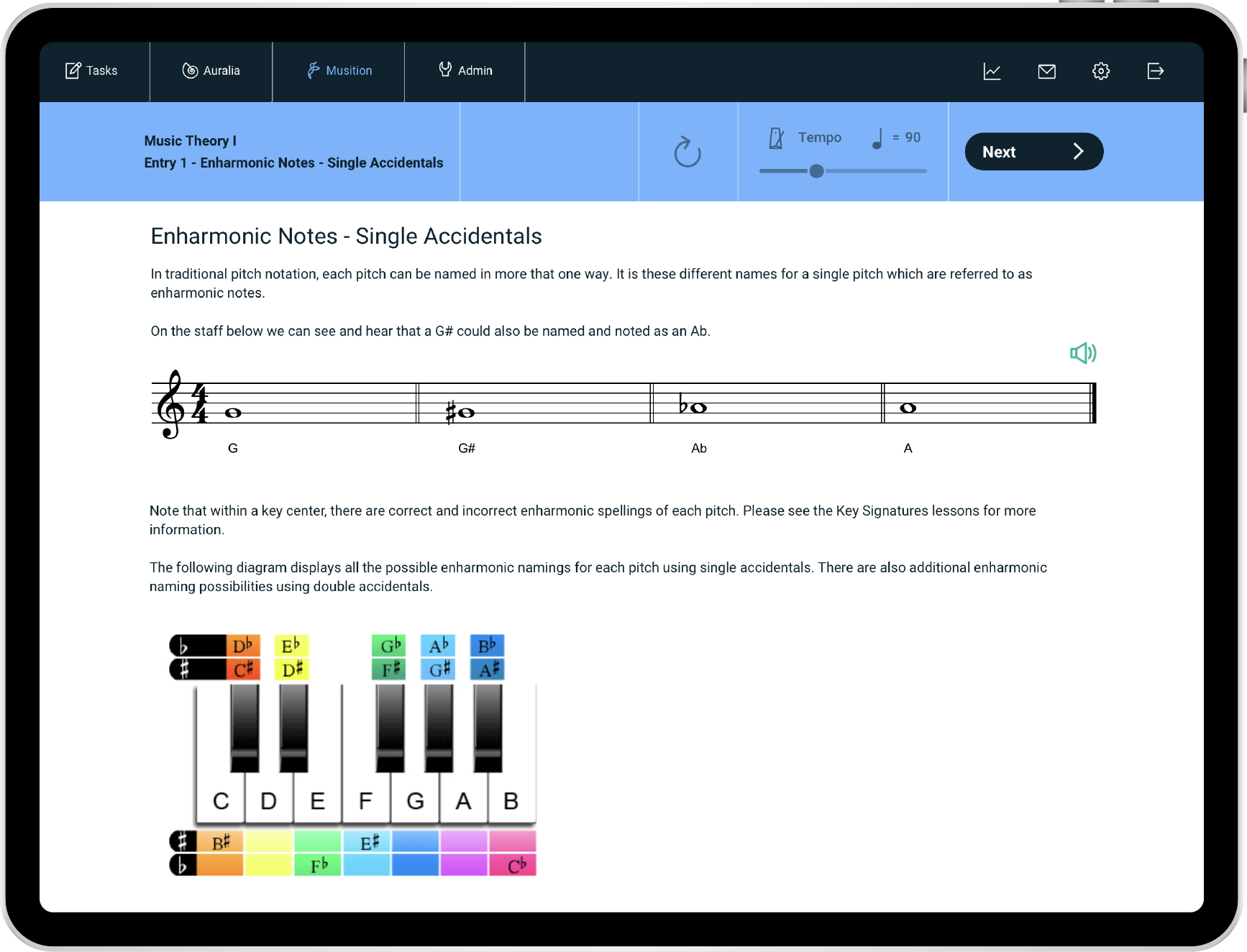The height and width of the screenshot is (952, 1247).
Task: Click the quarter note tempo icon
Action: coord(877,138)
